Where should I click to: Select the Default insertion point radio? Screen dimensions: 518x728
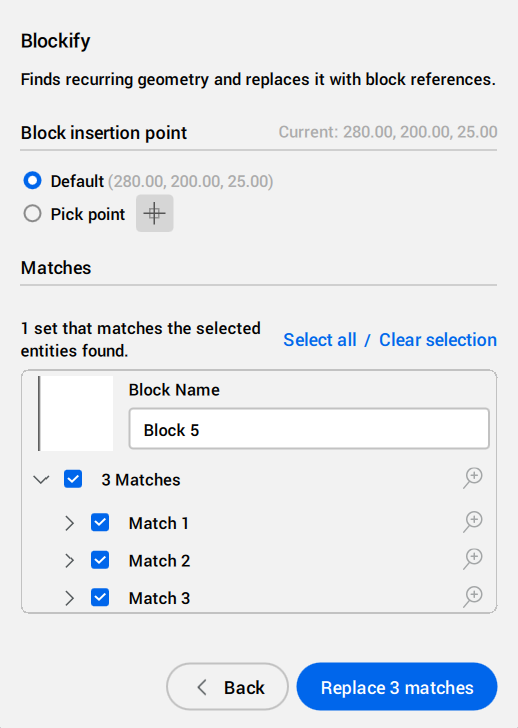point(32,181)
